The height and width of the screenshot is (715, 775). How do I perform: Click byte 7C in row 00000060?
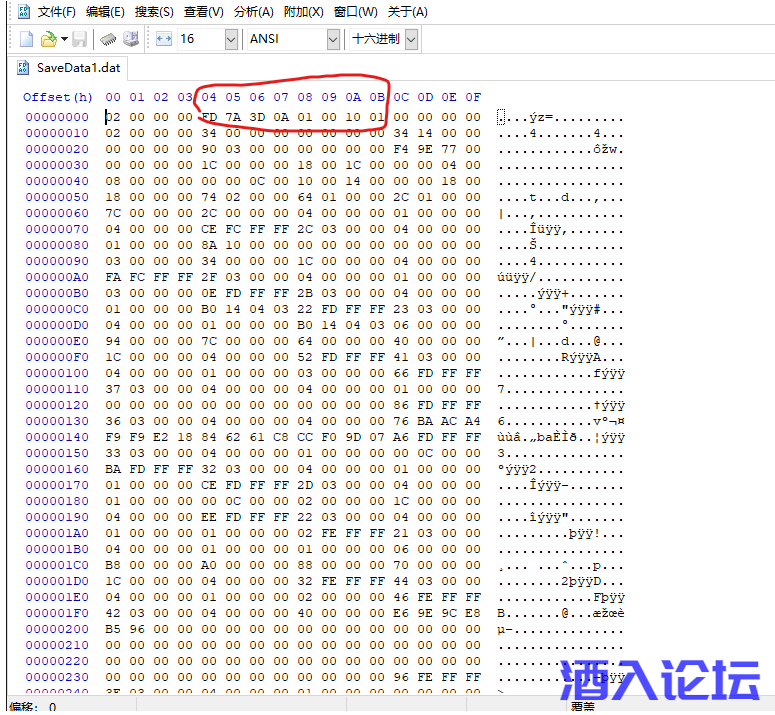[x=113, y=213]
